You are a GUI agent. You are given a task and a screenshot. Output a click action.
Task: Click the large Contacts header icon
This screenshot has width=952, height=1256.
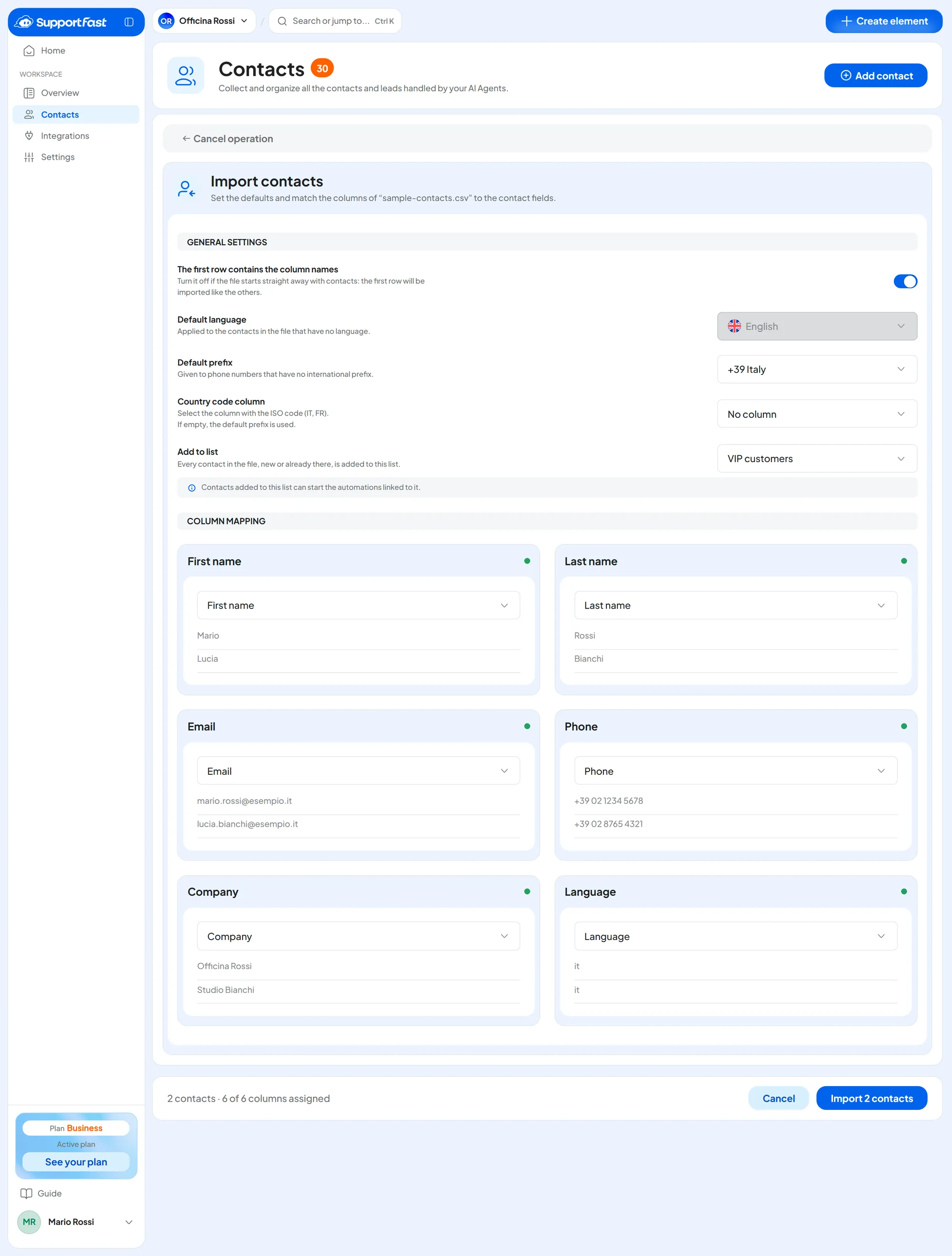[x=186, y=76]
